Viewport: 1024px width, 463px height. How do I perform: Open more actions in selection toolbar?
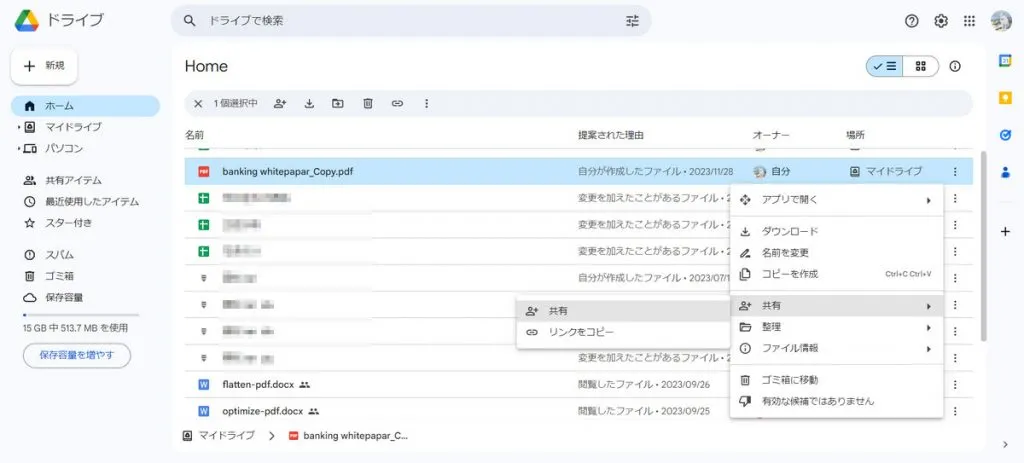pyautogui.click(x=426, y=103)
